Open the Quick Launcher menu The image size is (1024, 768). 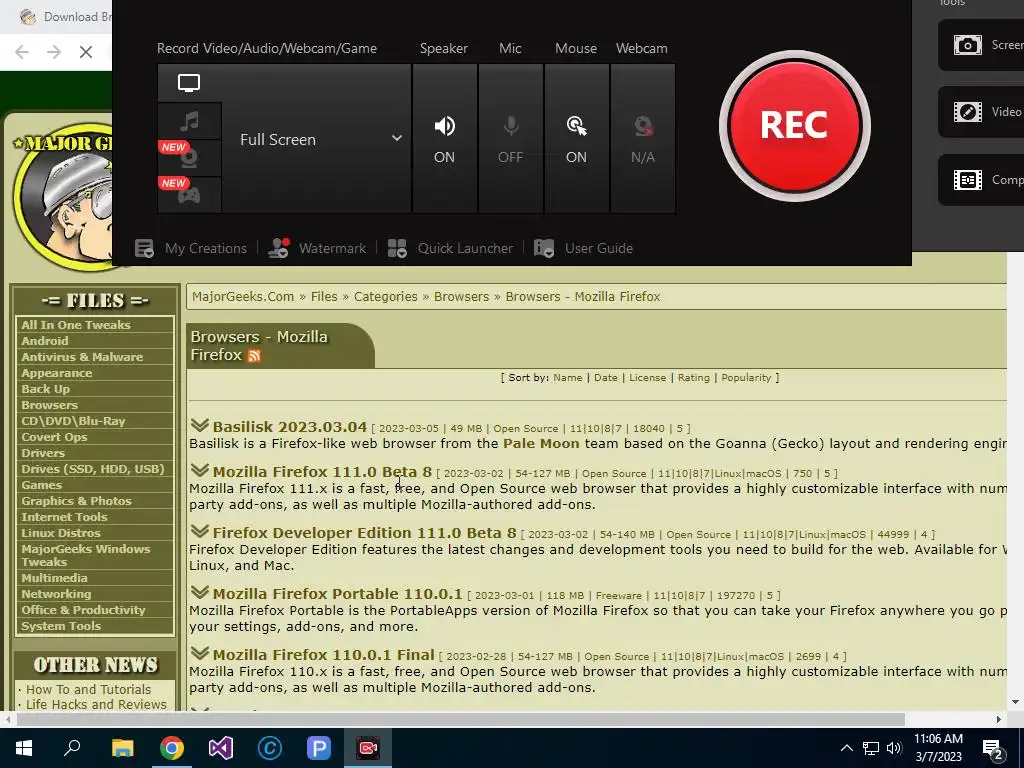pos(450,248)
